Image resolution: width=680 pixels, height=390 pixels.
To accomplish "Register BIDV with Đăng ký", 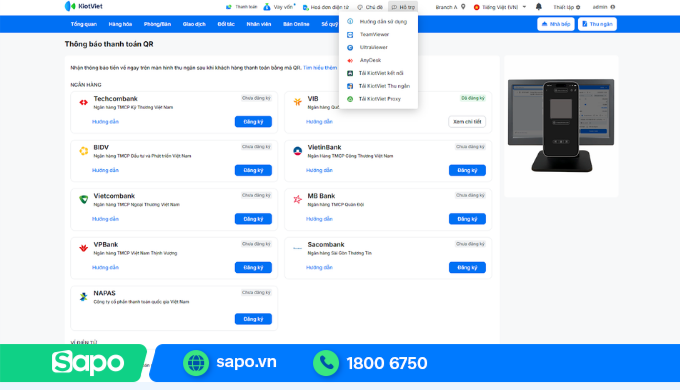I will (253, 170).
